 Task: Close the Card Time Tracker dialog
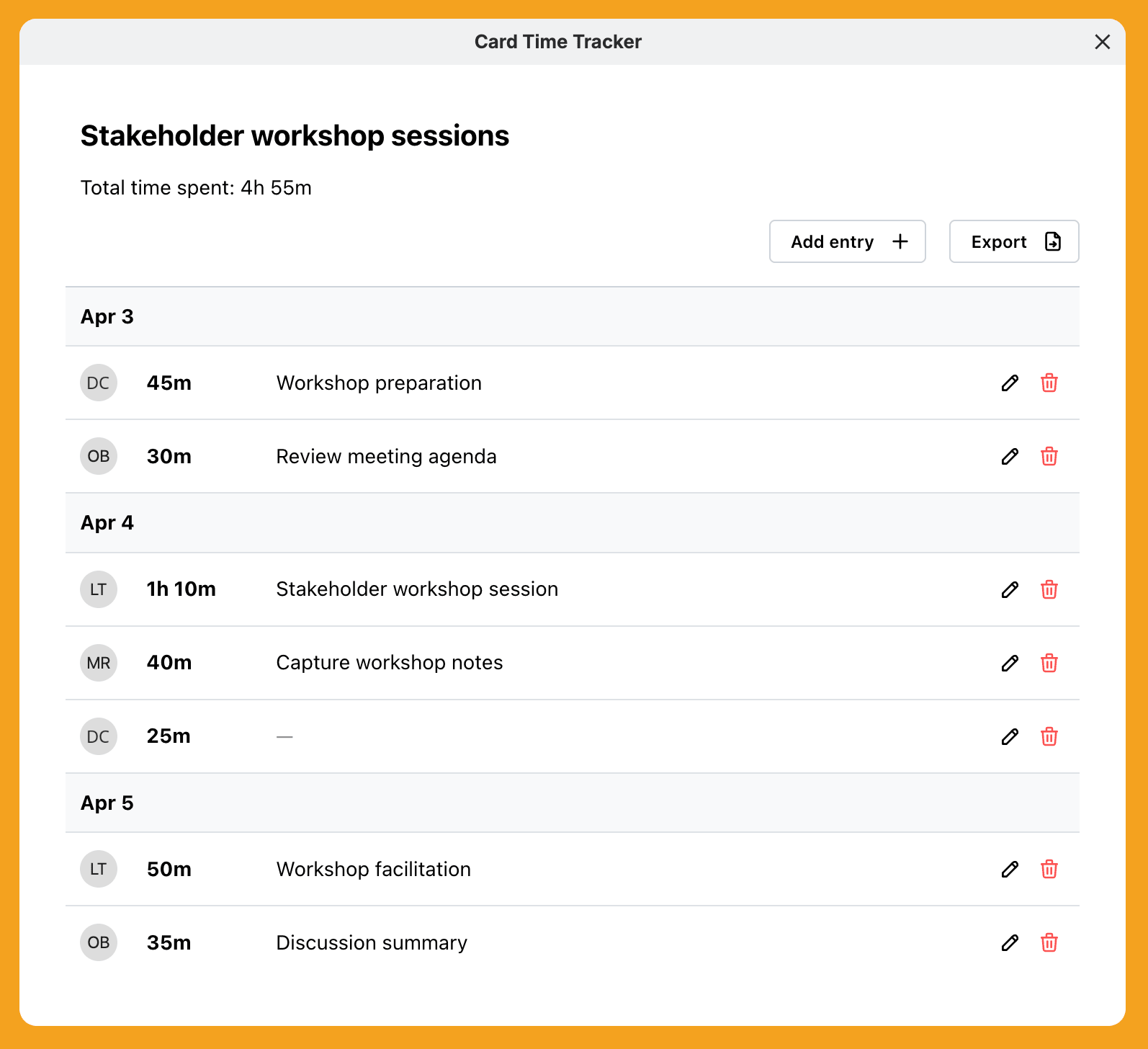tap(1102, 43)
